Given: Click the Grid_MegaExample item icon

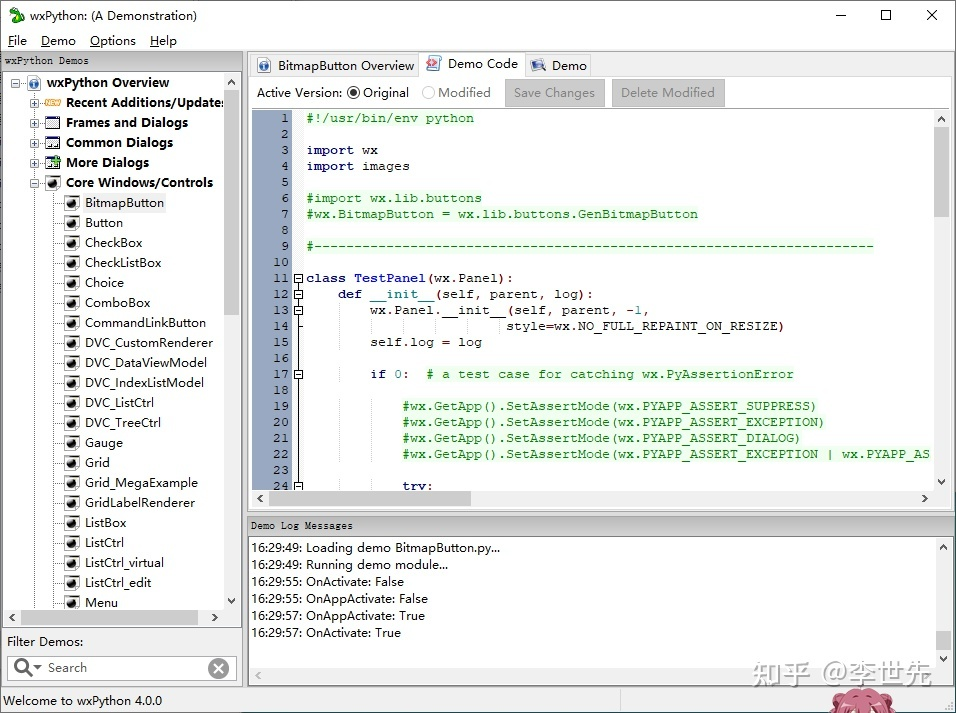Looking at the screenshot, I should pos(72,482).
